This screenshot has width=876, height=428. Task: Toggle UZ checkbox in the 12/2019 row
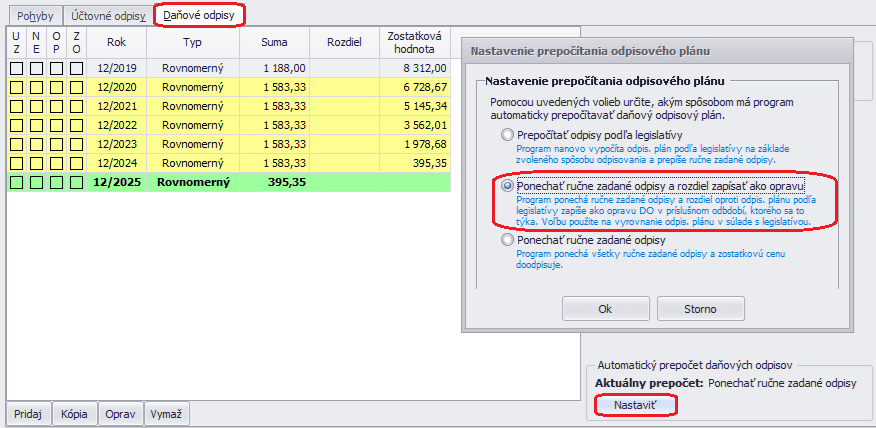pyautogui.click(x=16, y=68)
